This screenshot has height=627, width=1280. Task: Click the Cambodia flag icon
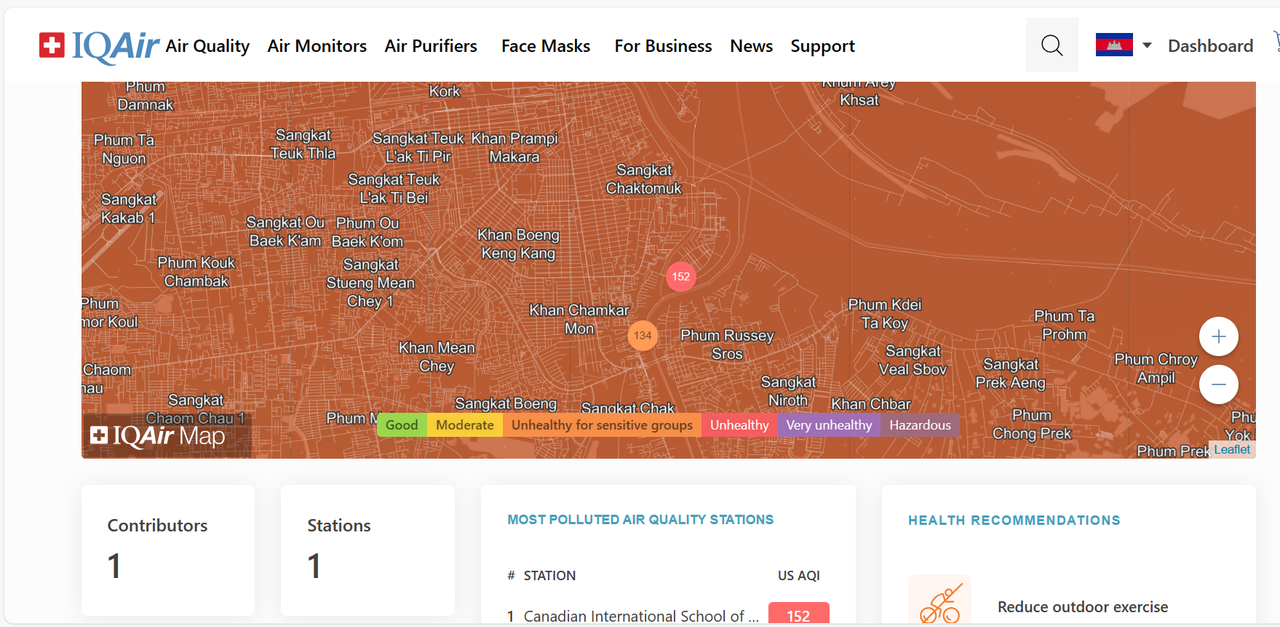[x=1114, y=45]
